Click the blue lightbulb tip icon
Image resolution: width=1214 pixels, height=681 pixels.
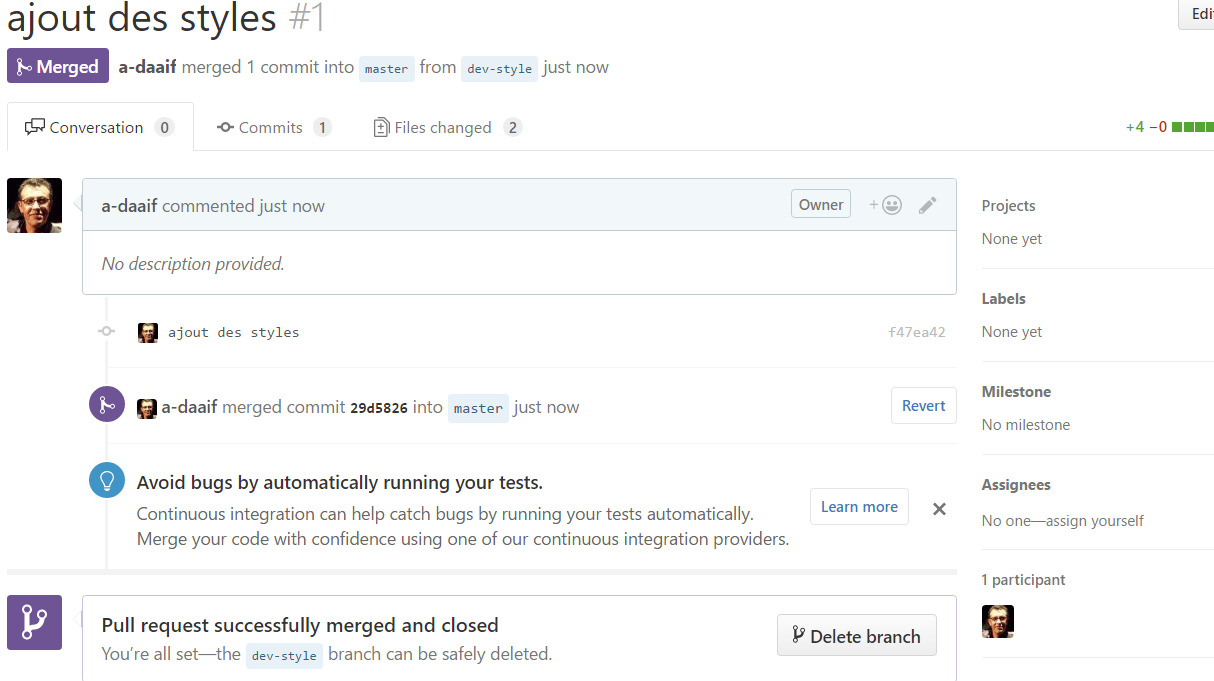[x=107, y=480]
